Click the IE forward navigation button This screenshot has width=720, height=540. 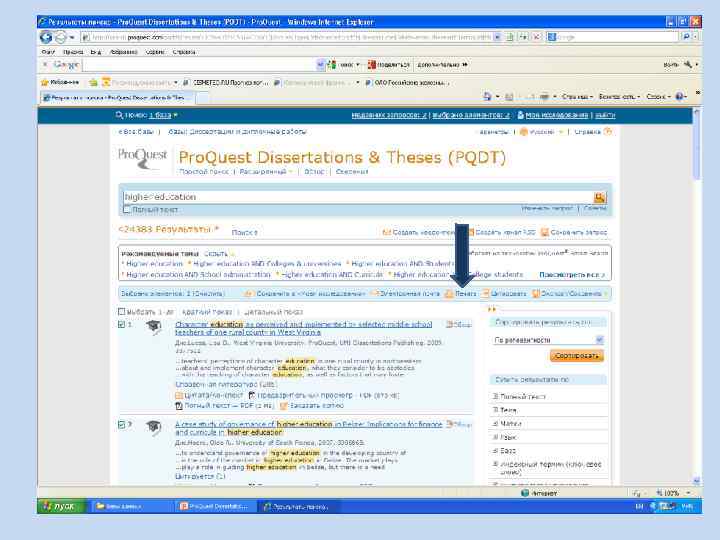coord(61,37)
